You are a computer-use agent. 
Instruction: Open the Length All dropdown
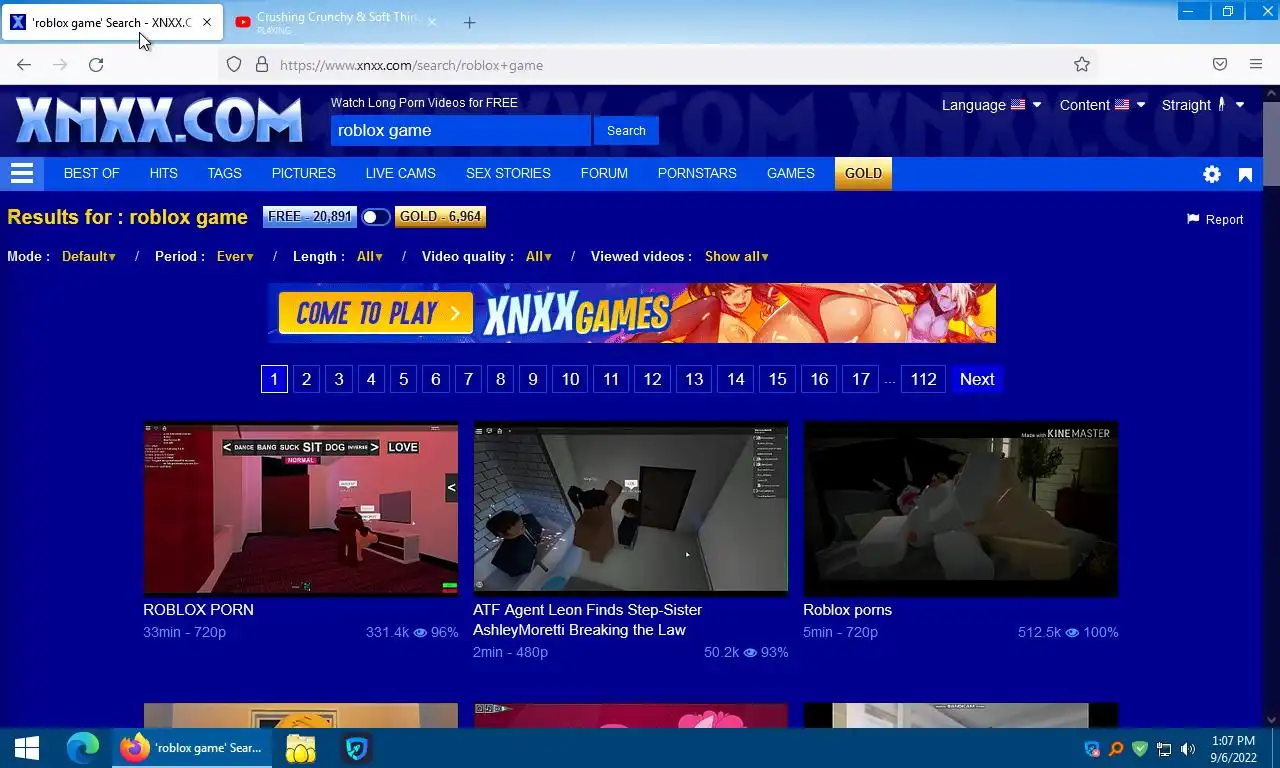pos(369,256)
